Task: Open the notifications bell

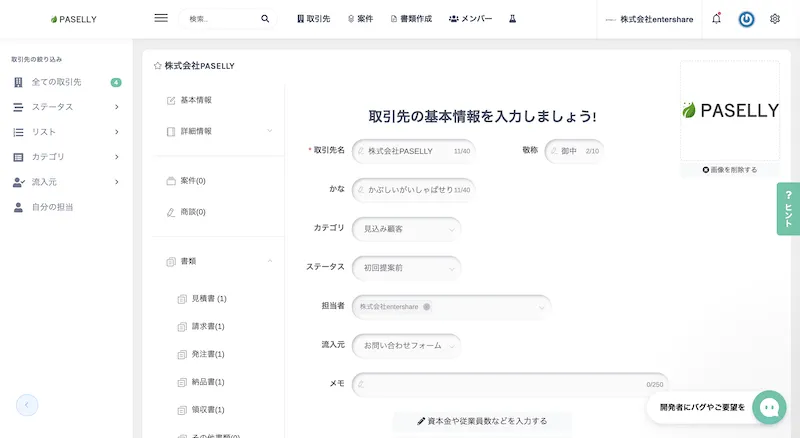Action: pos(716,19)
